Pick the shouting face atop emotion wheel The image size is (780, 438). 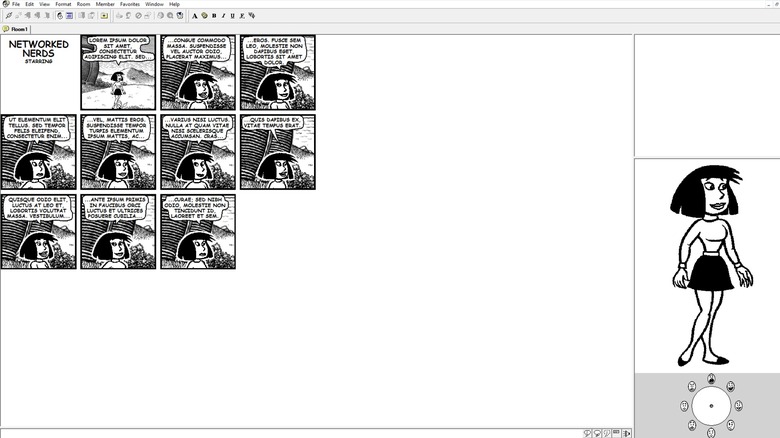tap(711, 379)
